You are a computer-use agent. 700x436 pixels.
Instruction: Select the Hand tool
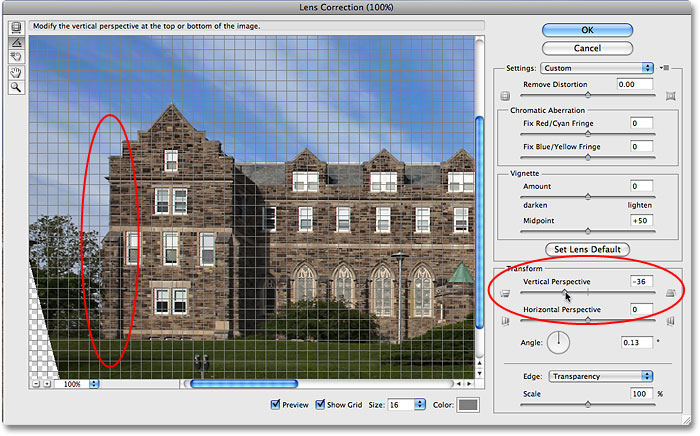(16, 72)
